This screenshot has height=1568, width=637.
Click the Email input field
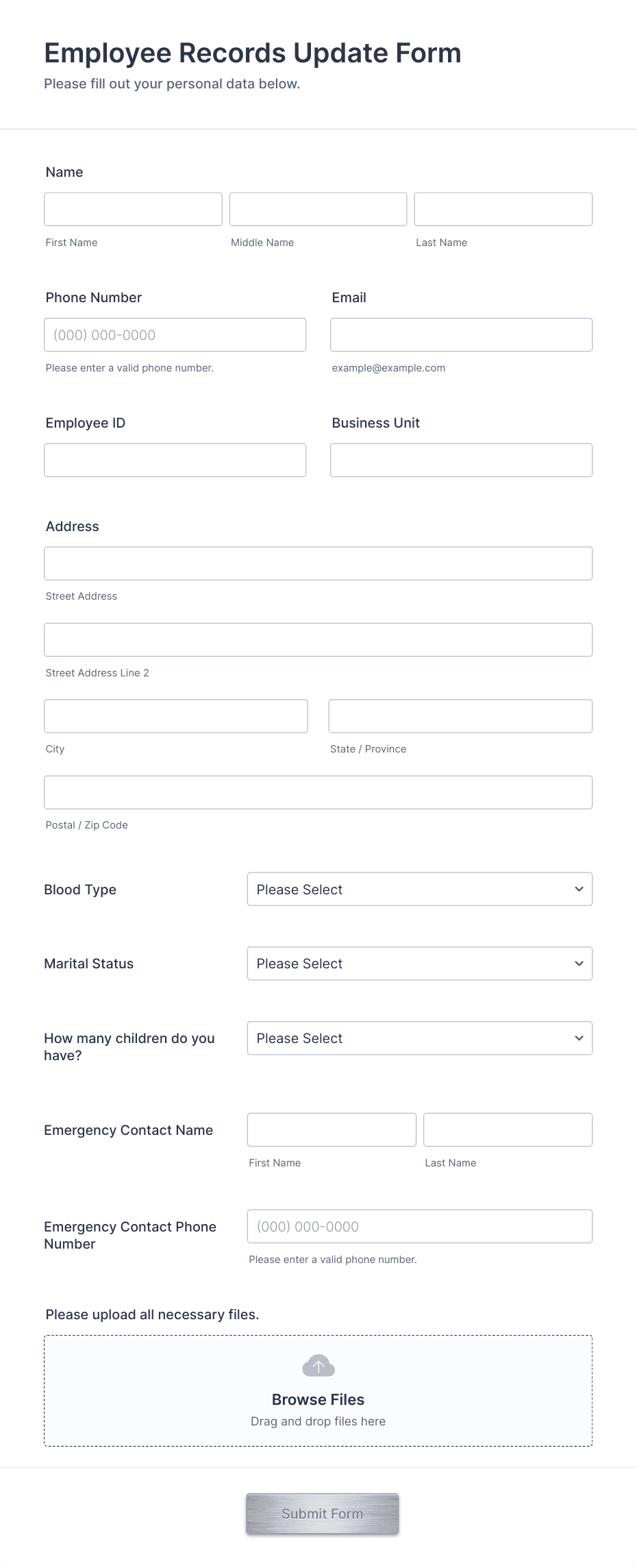click(460, 334)
